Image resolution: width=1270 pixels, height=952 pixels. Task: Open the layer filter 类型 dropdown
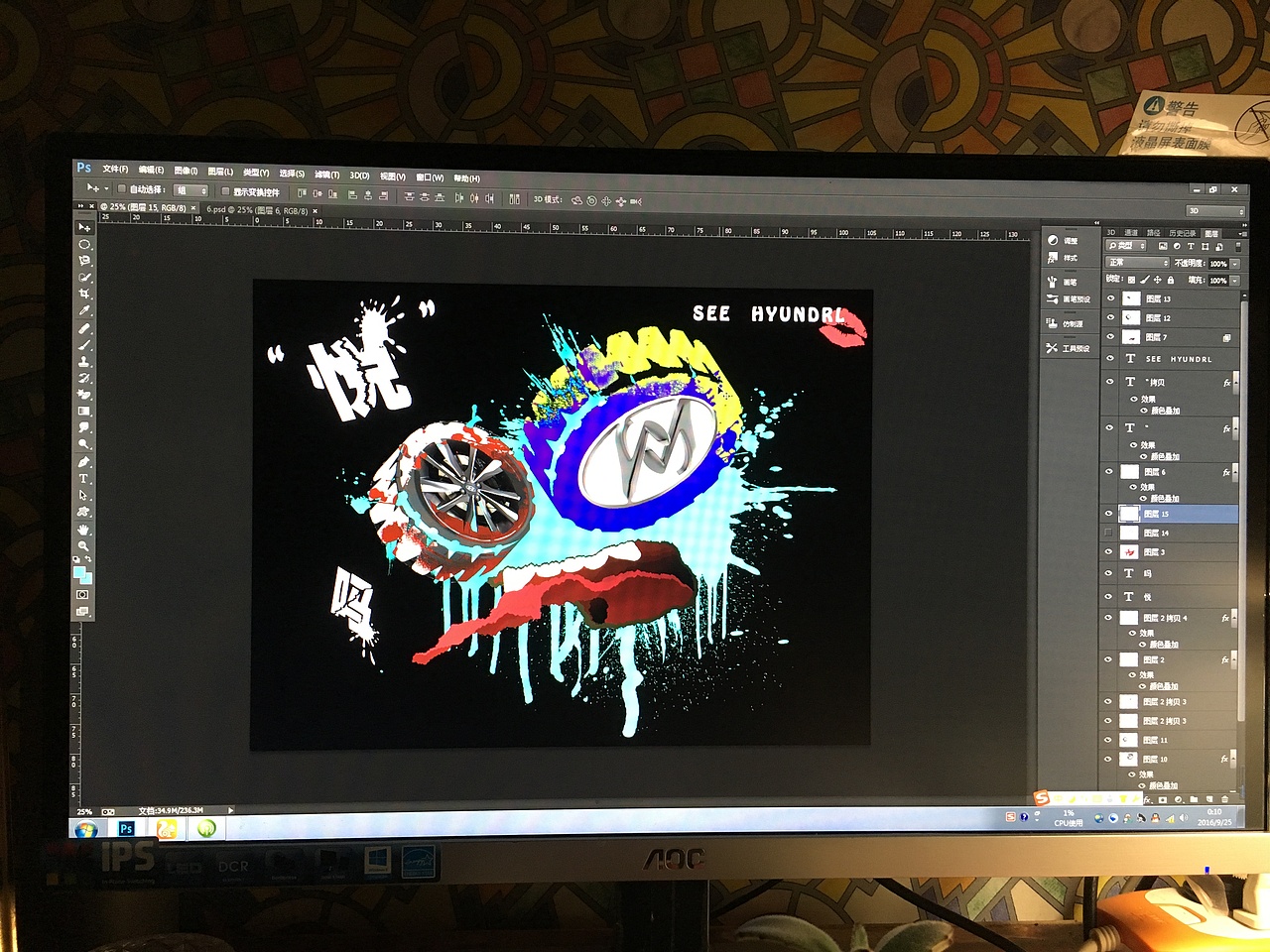coord(1127,246)
